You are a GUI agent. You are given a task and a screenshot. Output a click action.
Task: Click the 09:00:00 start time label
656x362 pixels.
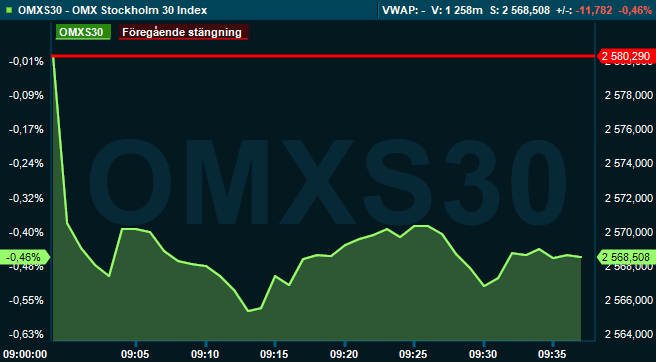24,354
